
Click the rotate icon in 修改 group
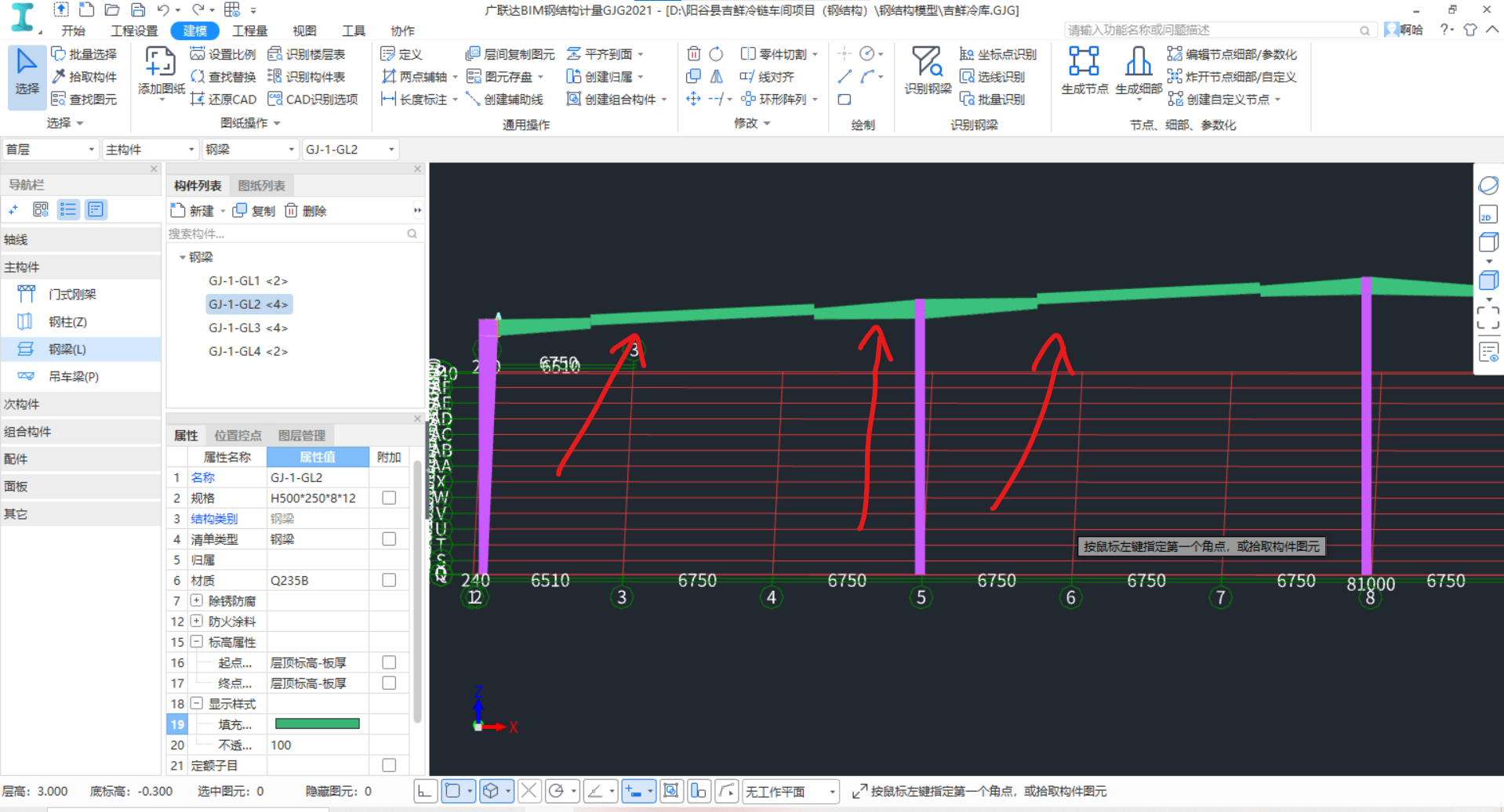pos(716,54)
